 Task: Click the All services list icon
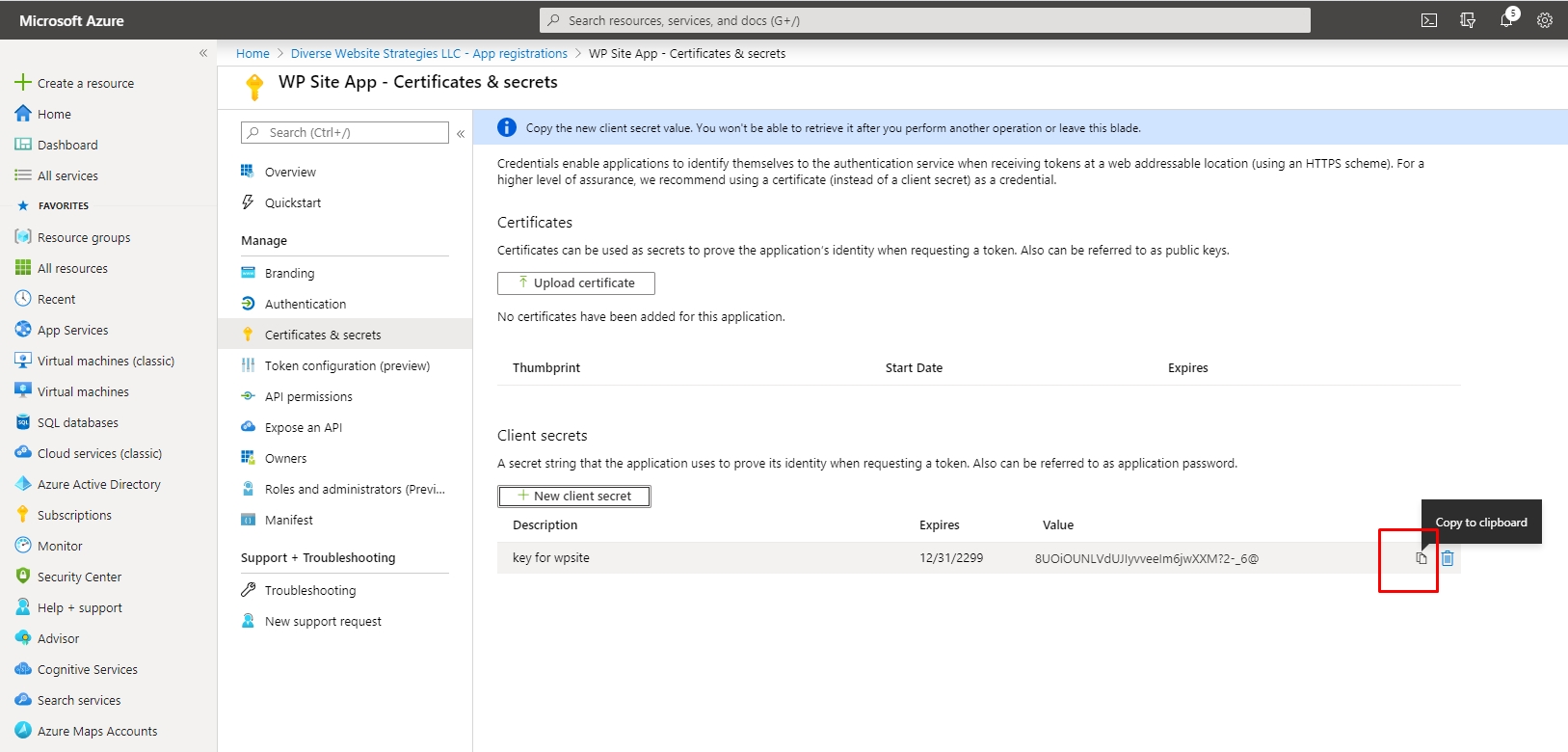(x=23, y=175)
